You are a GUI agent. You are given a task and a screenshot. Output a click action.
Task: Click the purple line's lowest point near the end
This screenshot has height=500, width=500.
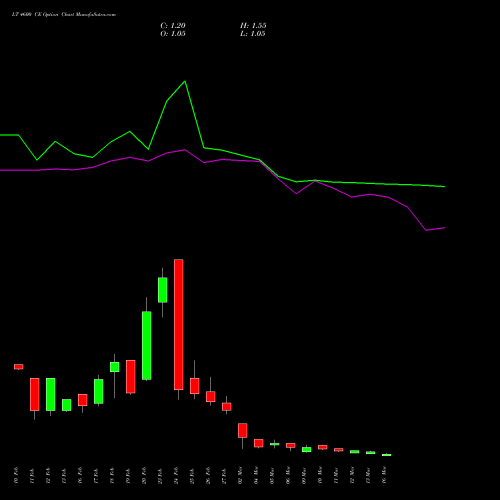tap(426, 230)
